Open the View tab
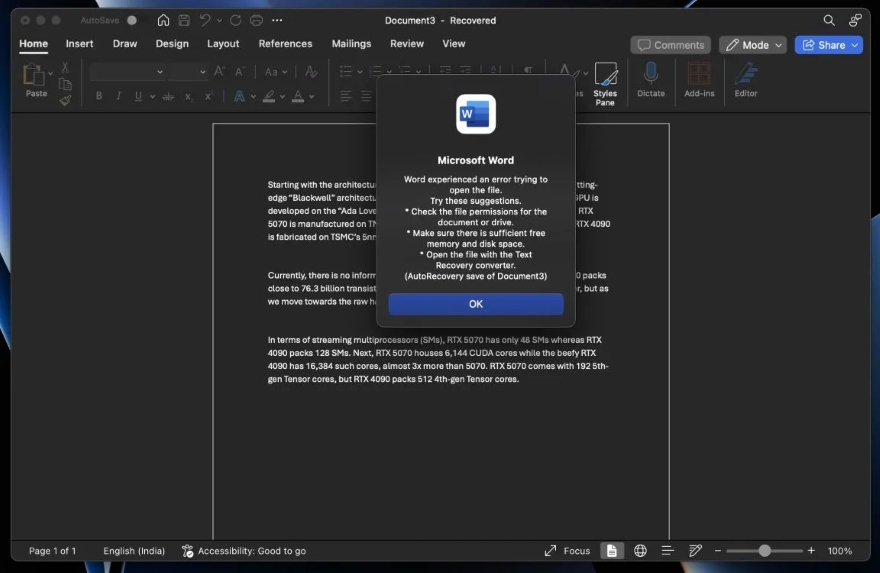880x573 pixels. pyautogui.click(x=453, y=44)
